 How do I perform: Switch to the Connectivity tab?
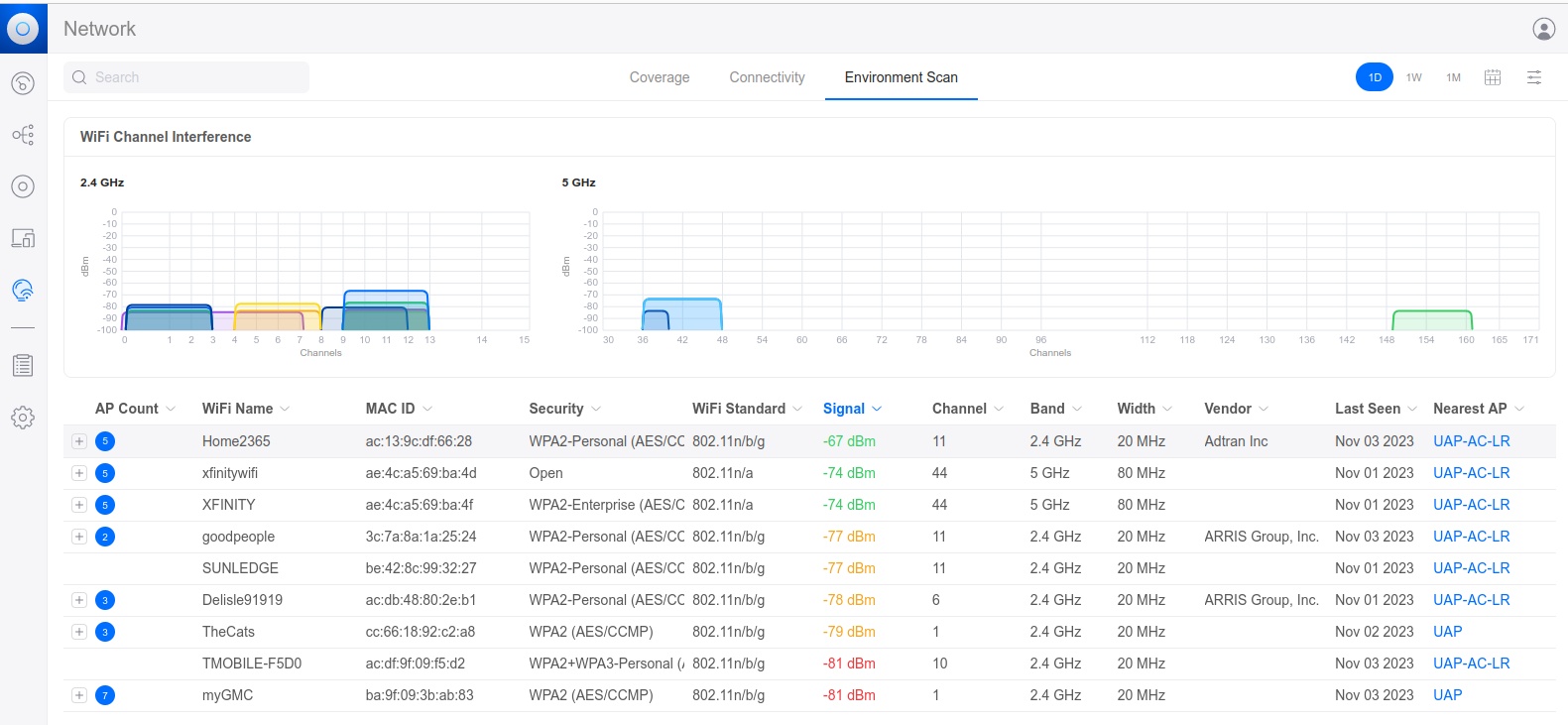pos(767,77)
